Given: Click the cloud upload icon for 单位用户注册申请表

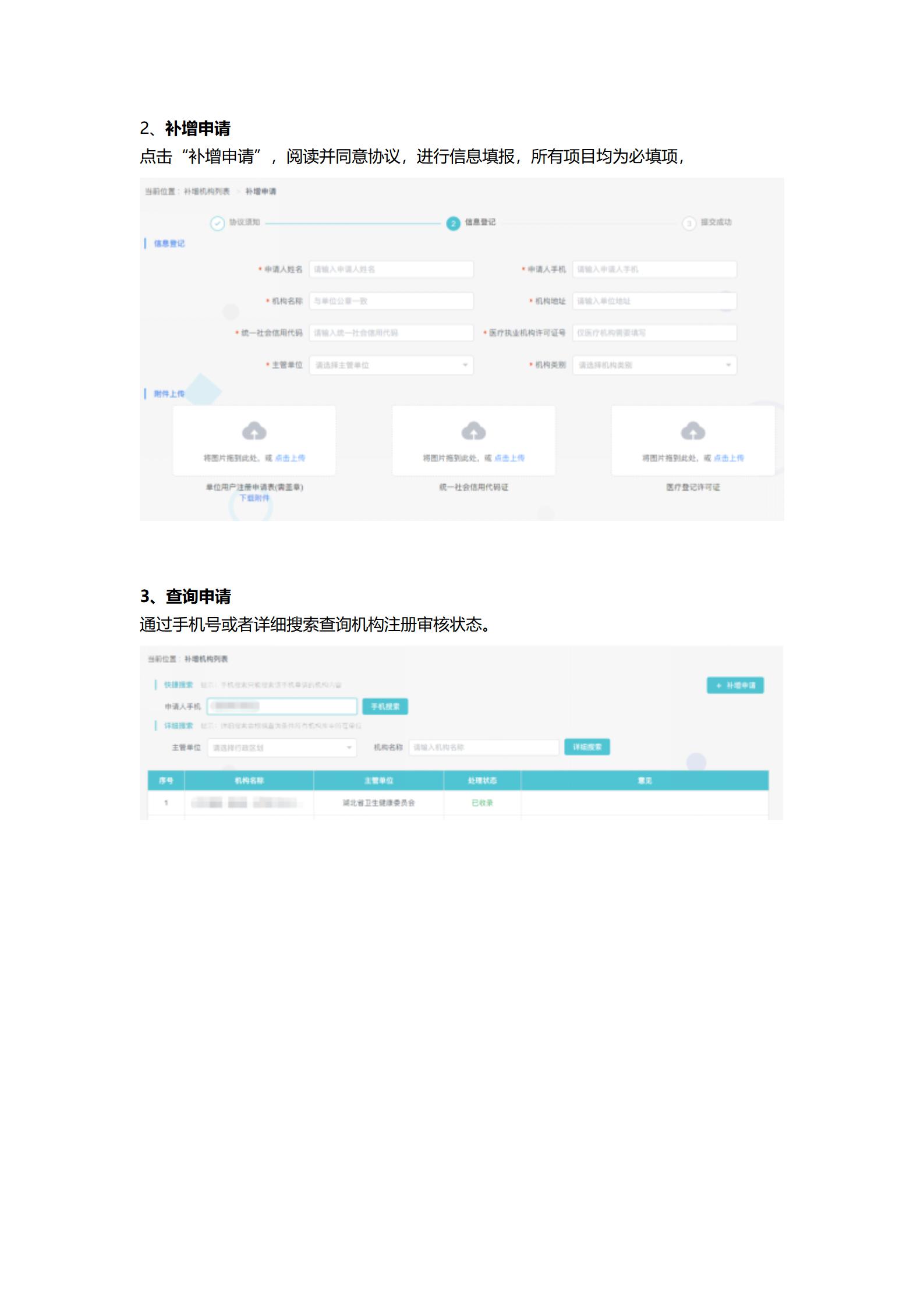Looking at the screenshot, I should (254, 431).
